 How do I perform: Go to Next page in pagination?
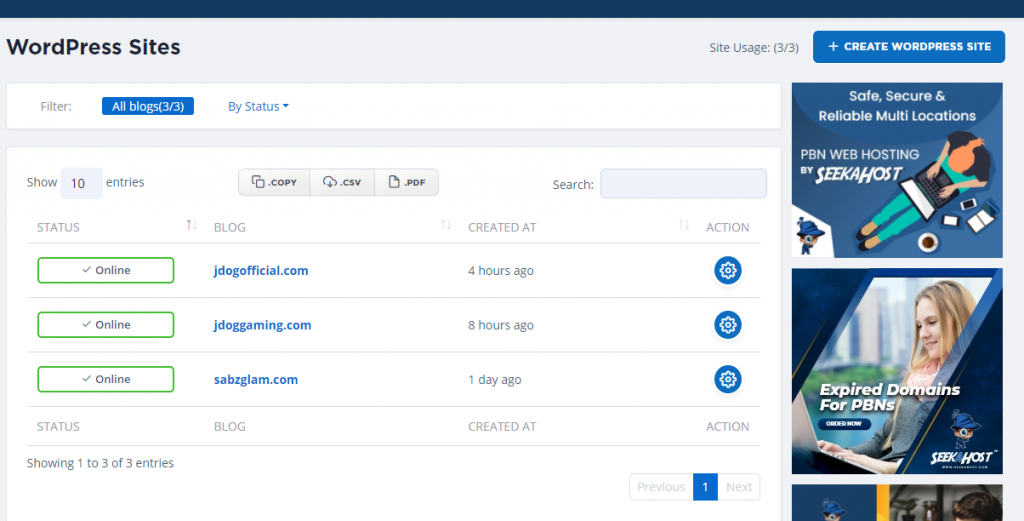click(x=739, y=487)
